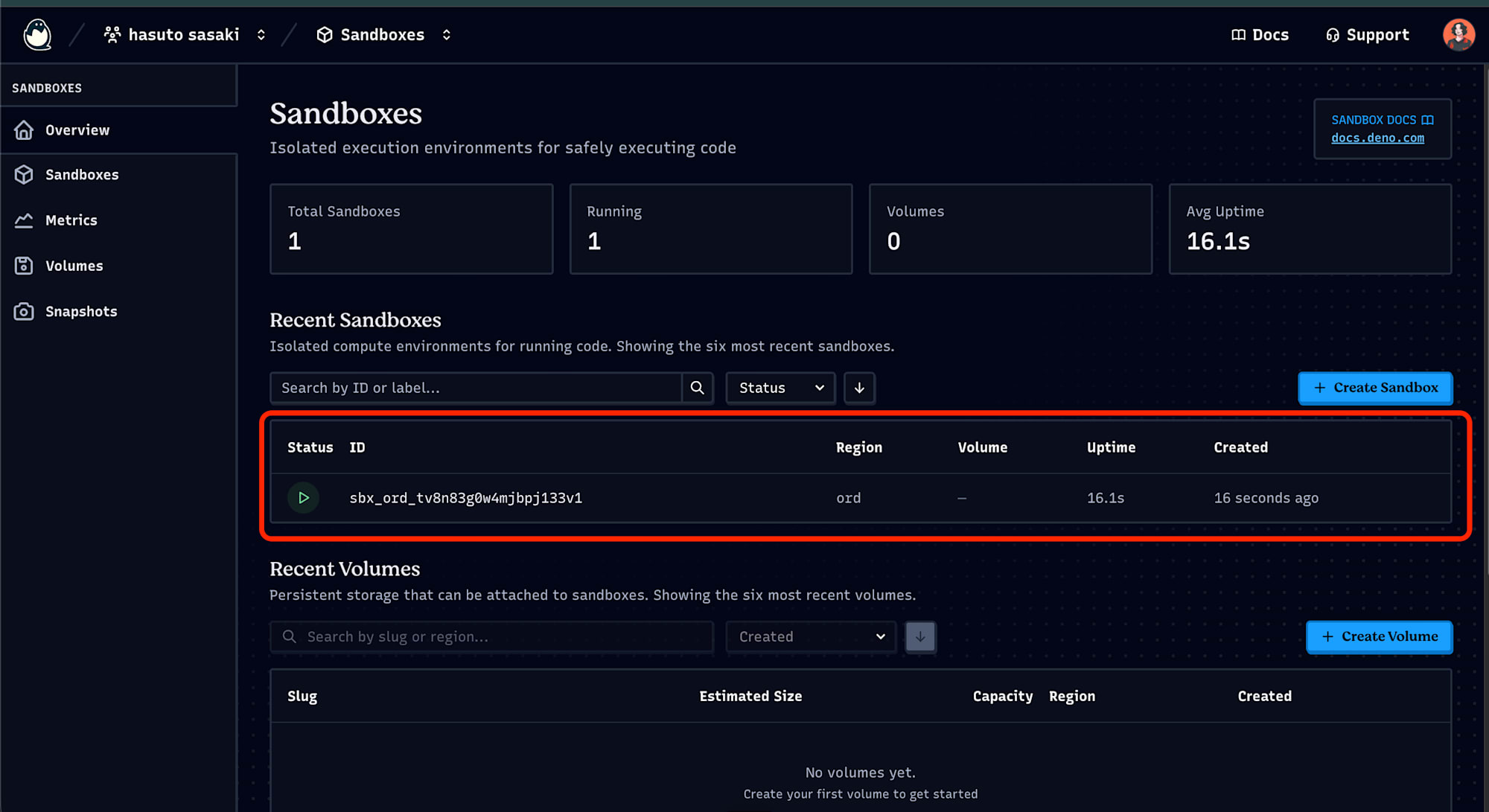The height and width of the screenshot is (812, 1489).
Task: Open Volumes via the sidebar icon
Action: pyautogui.click(x=25, y=265)
